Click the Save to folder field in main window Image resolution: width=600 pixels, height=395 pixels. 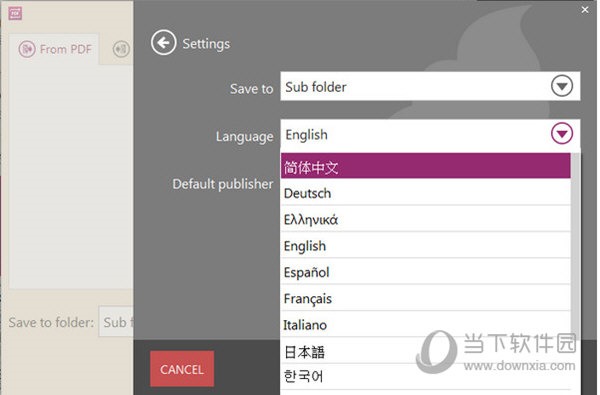pyautogui.click(x=116, y=322)
